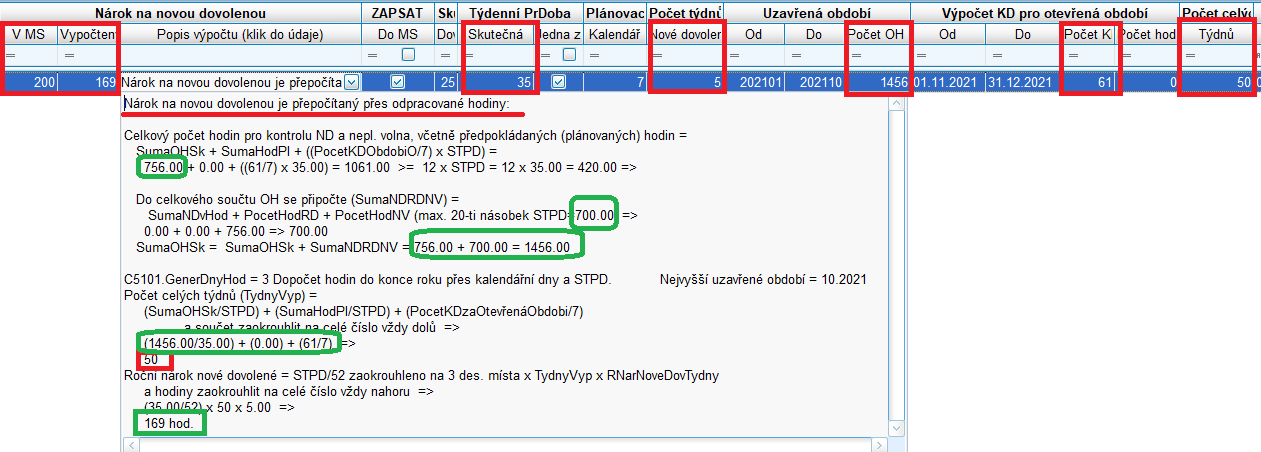Click the equals filter icon under Výpočet KD Od

pos(921,56)
